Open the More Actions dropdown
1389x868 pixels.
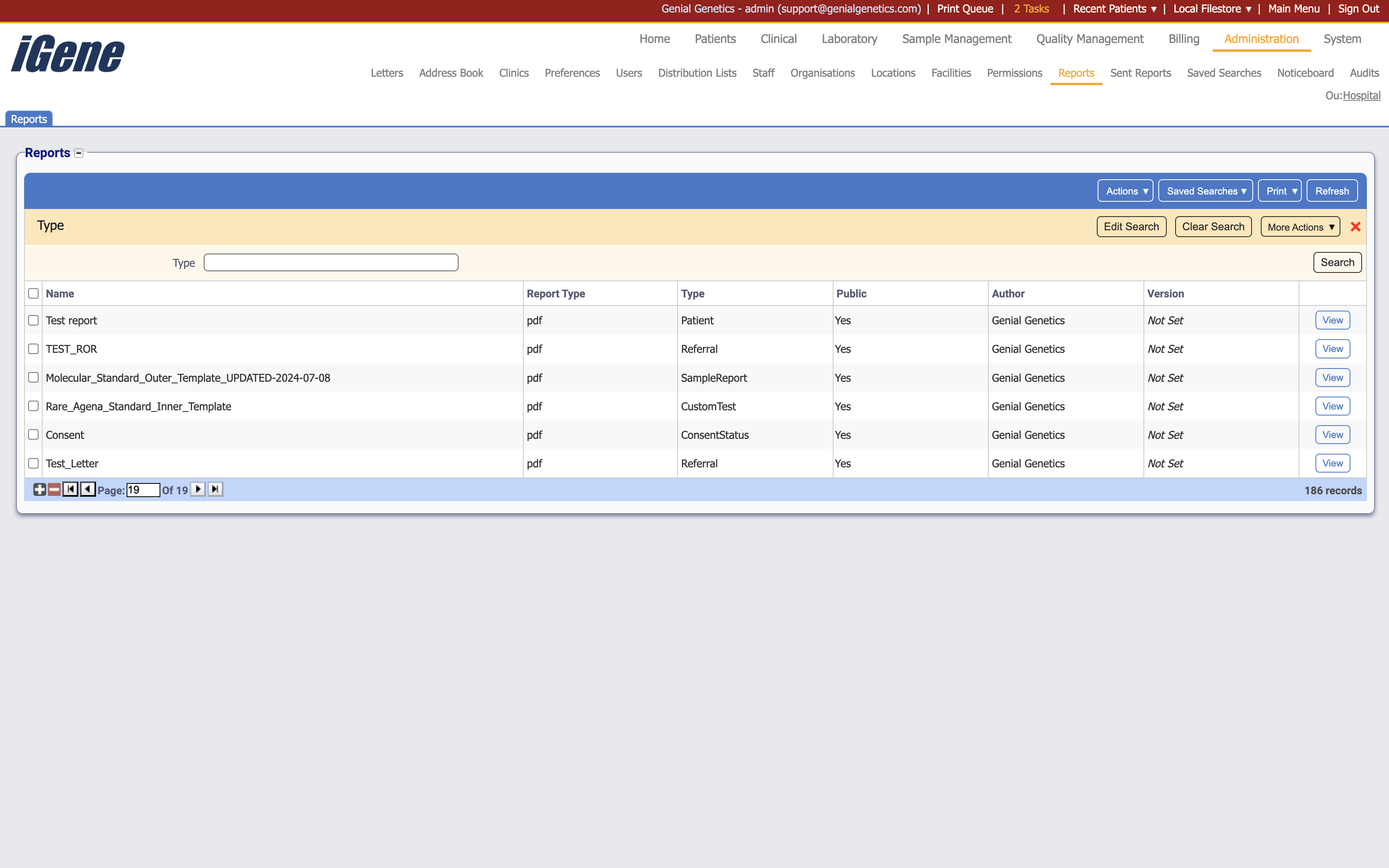(x=1299, y=226)
